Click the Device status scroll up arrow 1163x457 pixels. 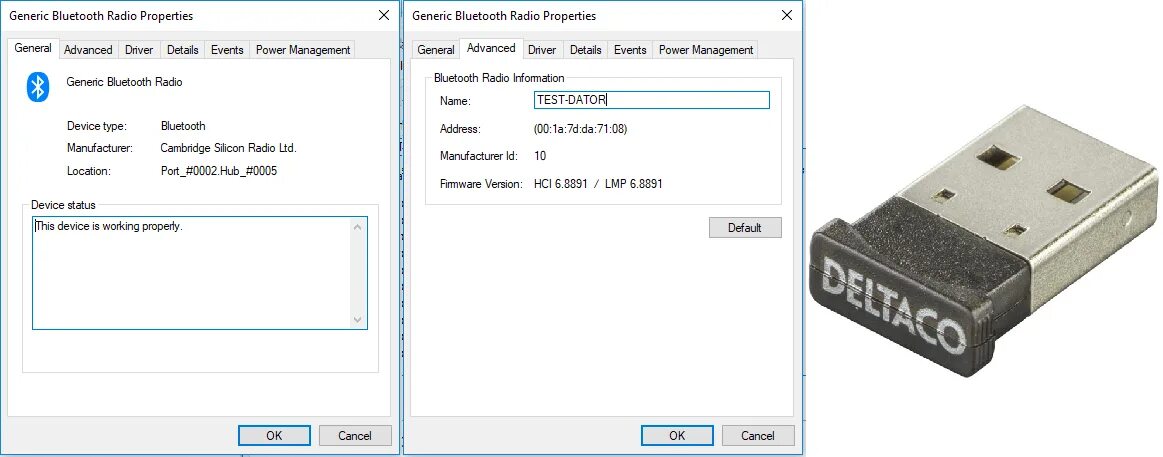pos(358,227)
